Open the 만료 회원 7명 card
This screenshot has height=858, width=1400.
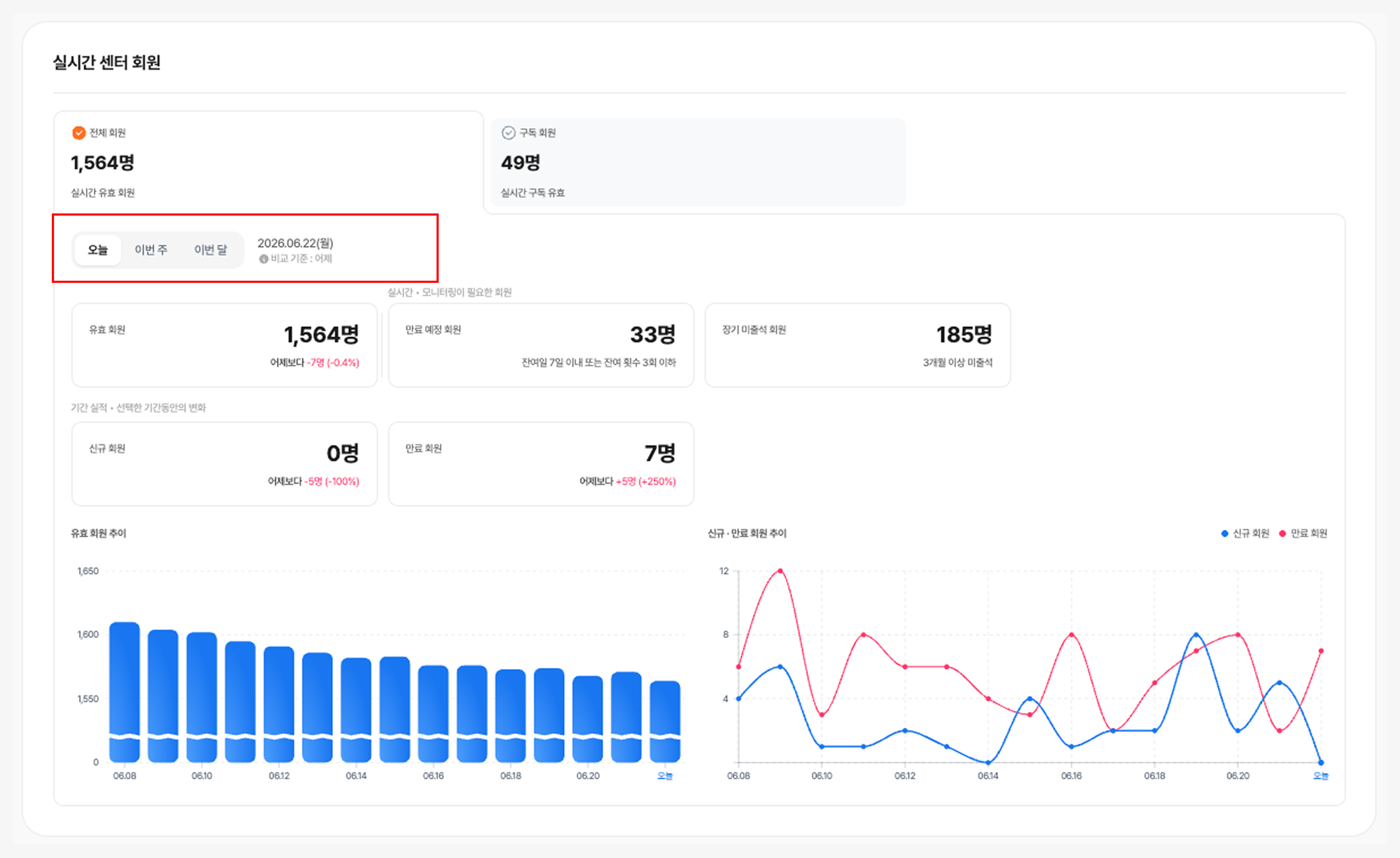click(x=541, y=464)
